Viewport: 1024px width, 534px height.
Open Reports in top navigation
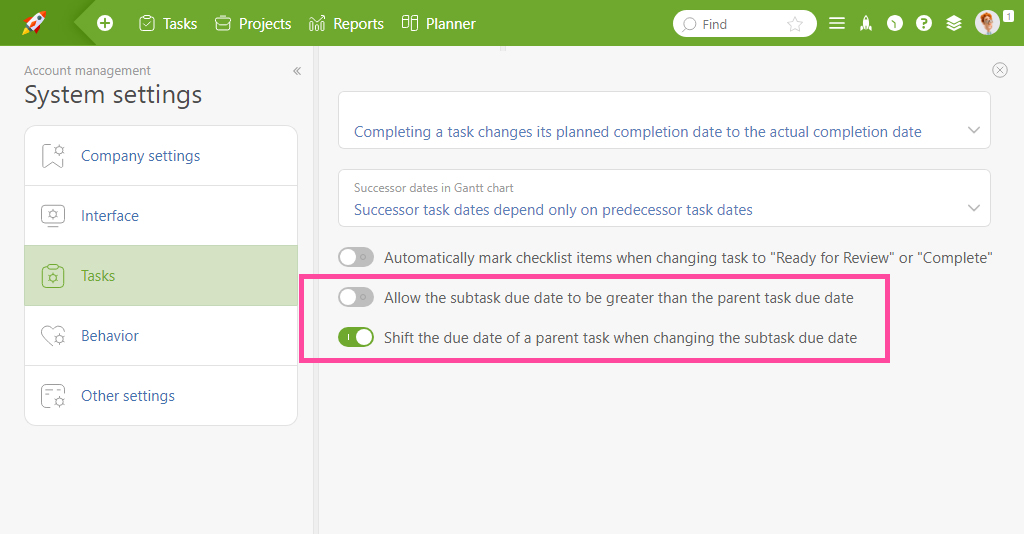click(x=346, y=24)
